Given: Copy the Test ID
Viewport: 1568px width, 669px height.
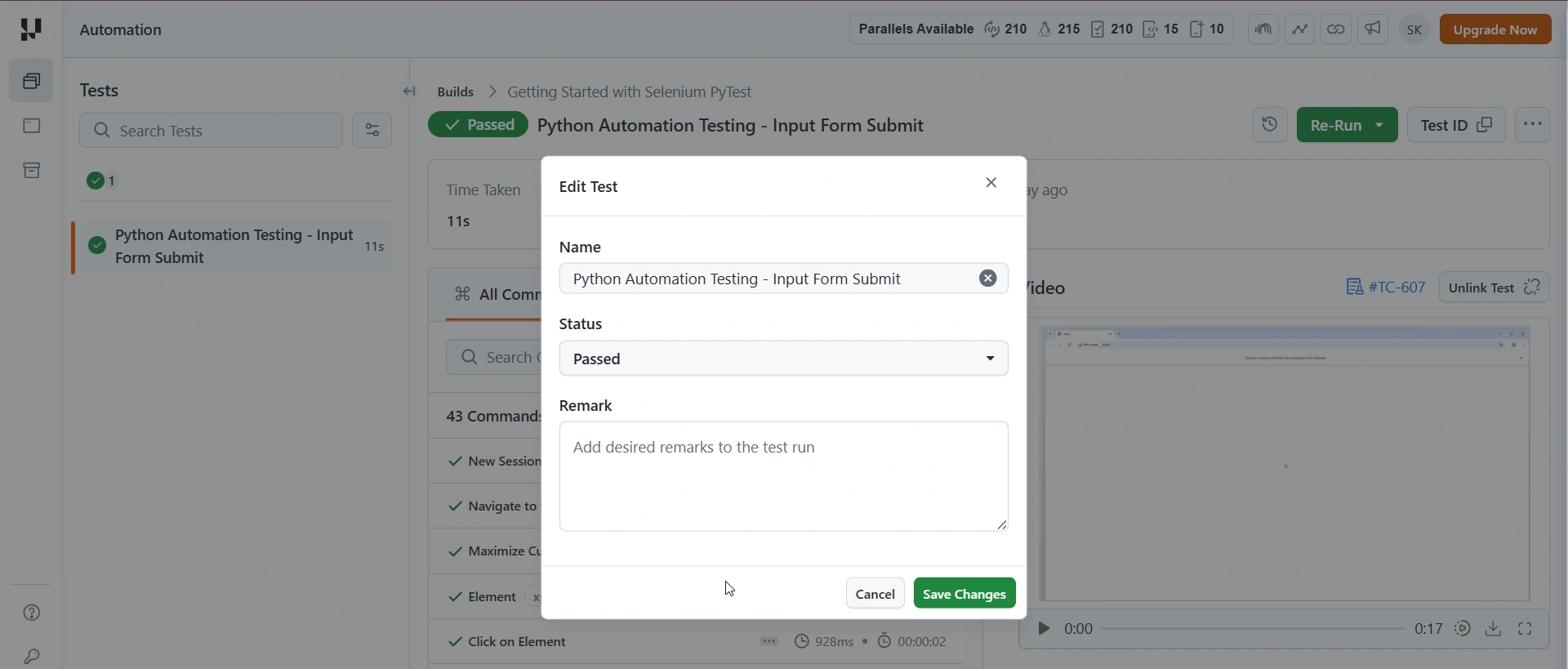Looking at the screenshot, I should pos(1457,125).
